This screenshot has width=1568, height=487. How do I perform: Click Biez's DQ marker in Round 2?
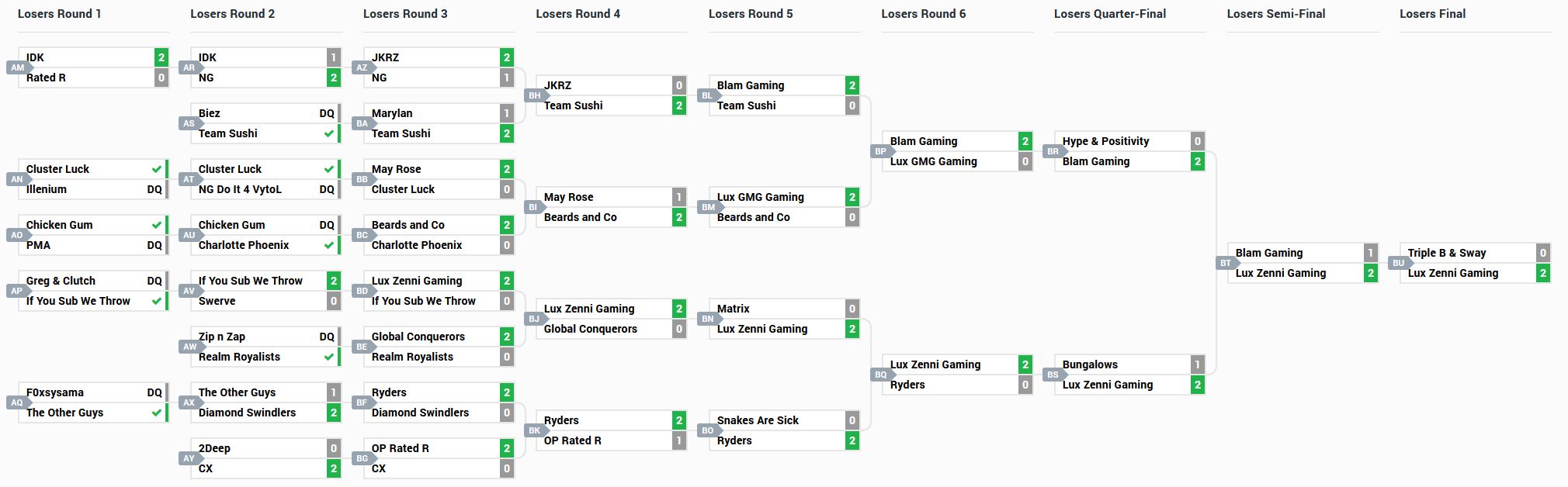coord(327,113)
